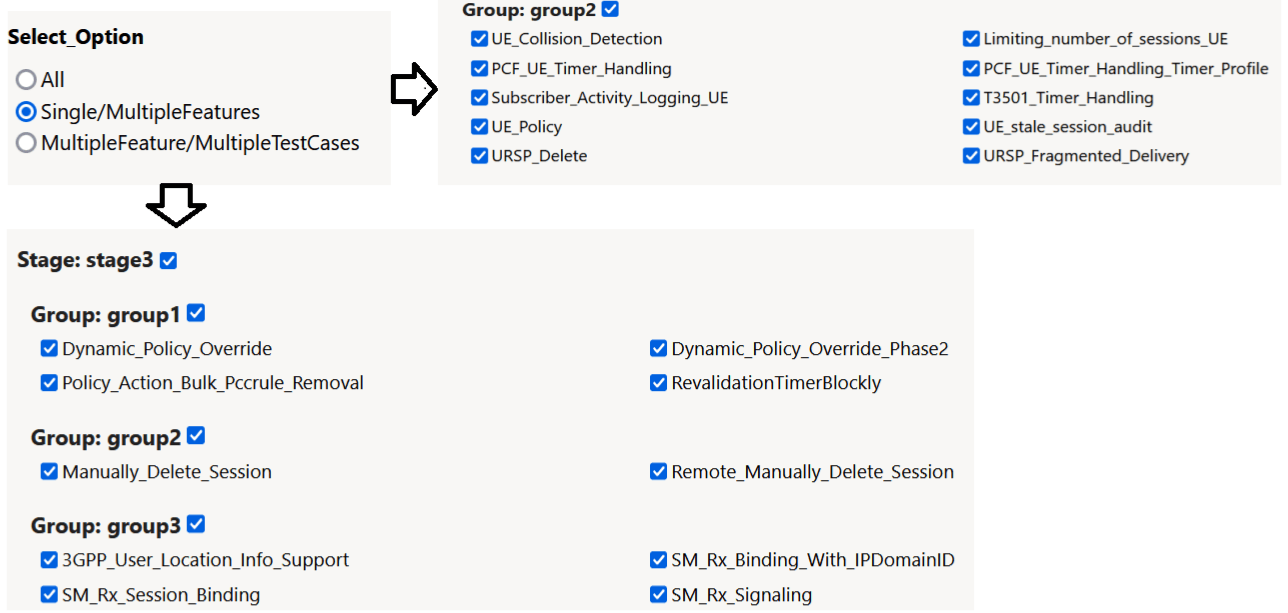Toggle RevalidationTimerBlockly checkbox
The height and width of the screenshot is (613, 1288).
tap(658, 383)
